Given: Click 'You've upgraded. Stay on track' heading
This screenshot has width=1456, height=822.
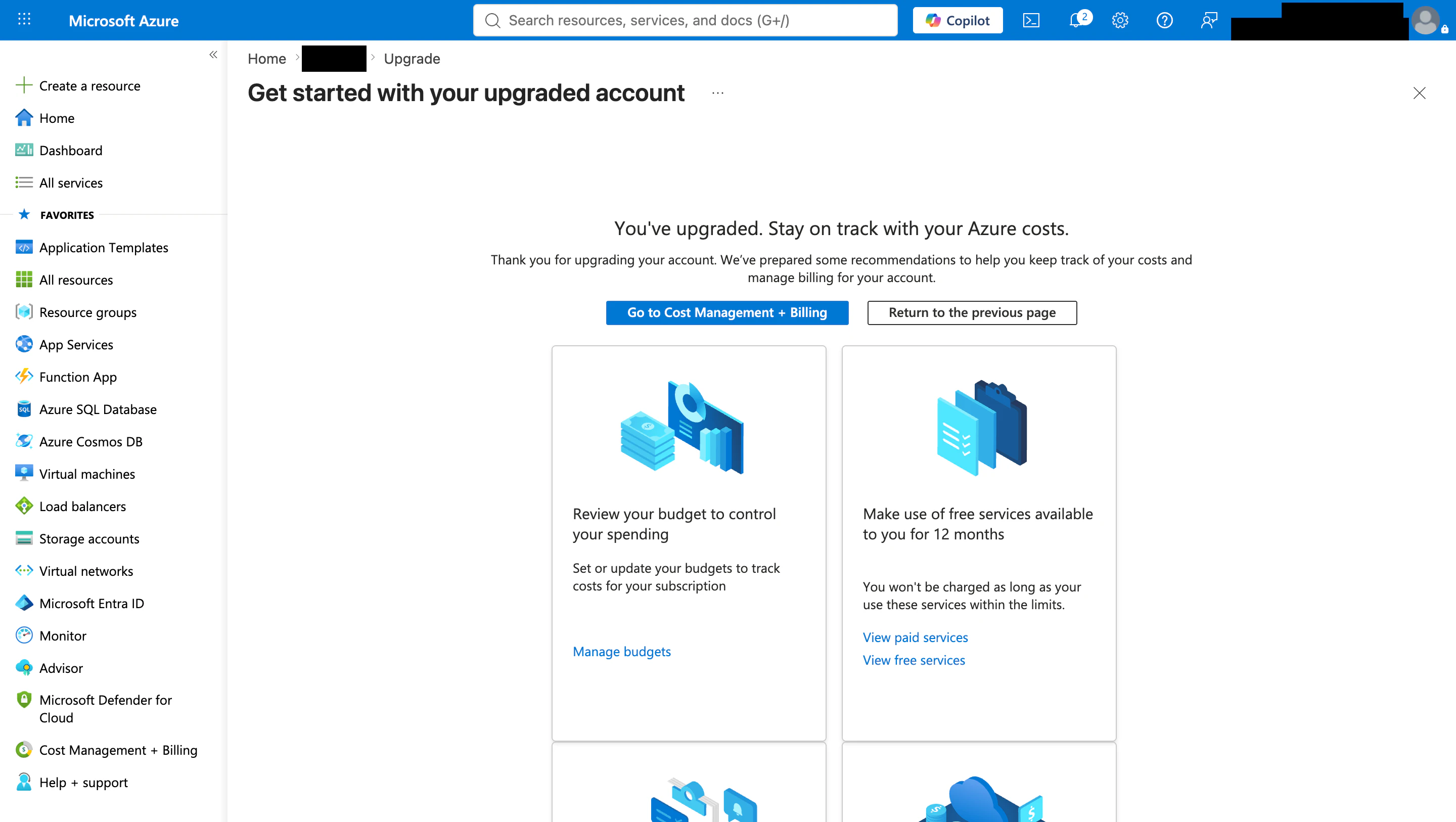Looking at the screenshot, I should click(x=841, y=229).
